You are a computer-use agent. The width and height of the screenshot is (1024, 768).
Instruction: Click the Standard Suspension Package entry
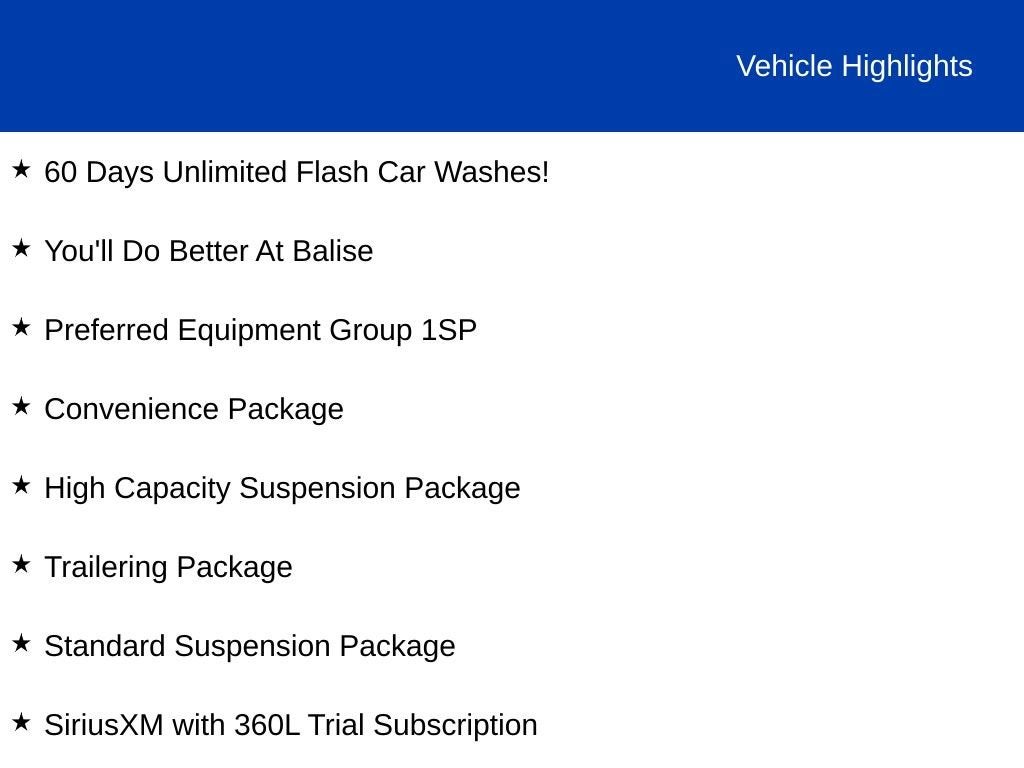click(x=250, y=646)
